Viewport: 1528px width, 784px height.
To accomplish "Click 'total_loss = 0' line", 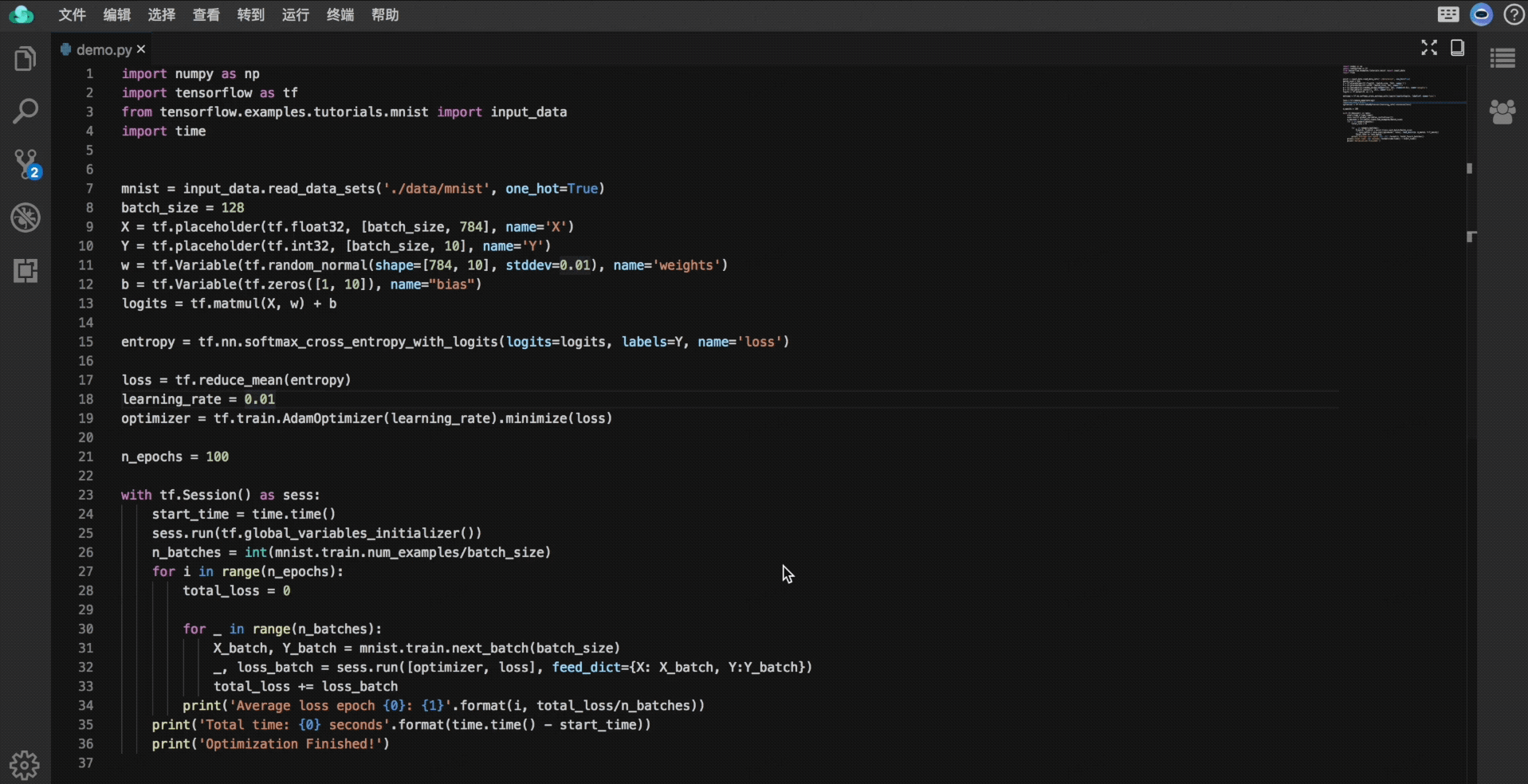I will tap(237, 590).
